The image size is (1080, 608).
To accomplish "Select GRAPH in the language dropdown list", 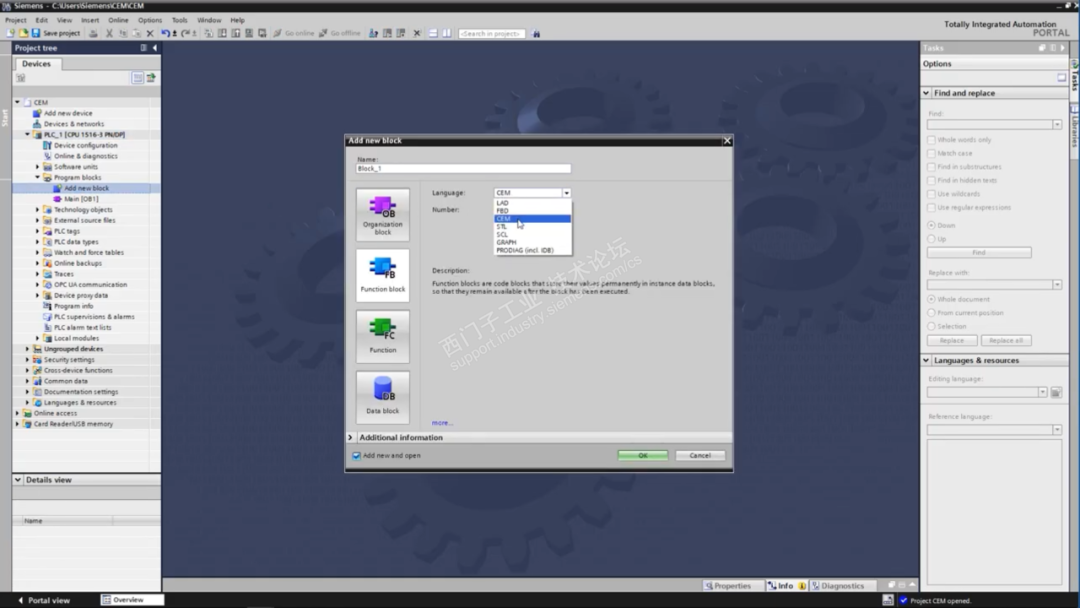I will click(x=506, y=242).
